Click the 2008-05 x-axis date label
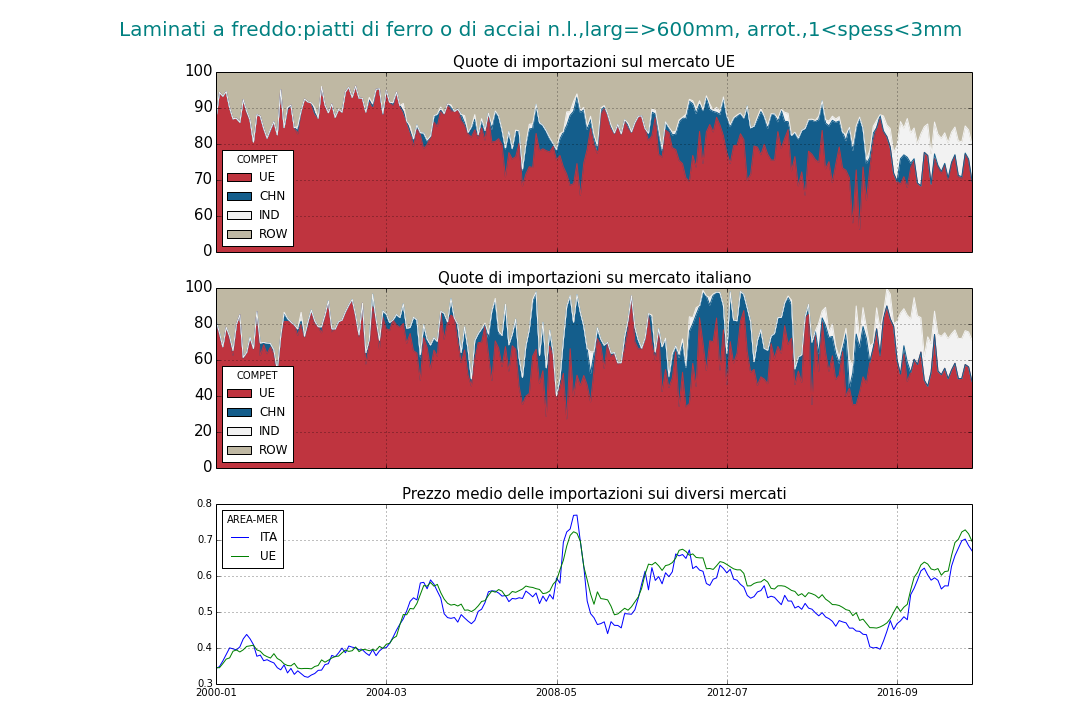 click(557, 692)
